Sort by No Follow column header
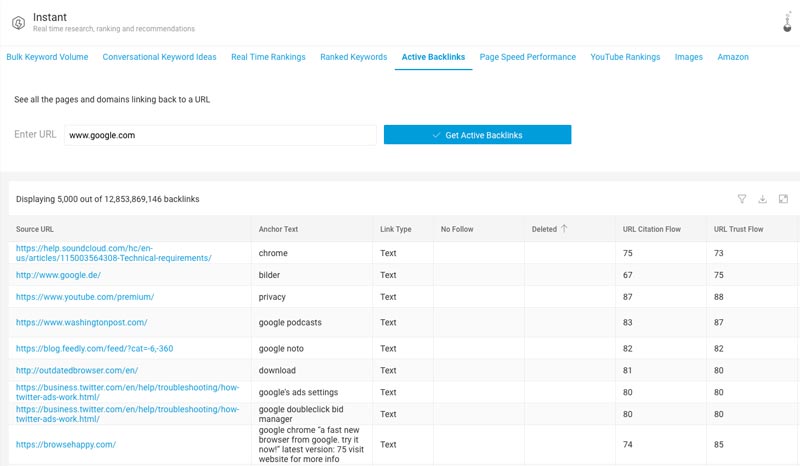800x466 pixels. click(457, 229)
